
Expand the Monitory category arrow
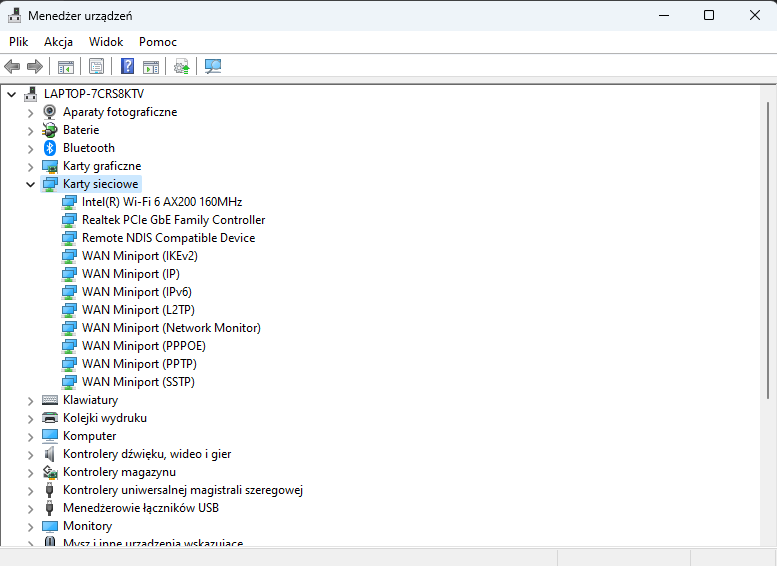click(x=31, y=527)
